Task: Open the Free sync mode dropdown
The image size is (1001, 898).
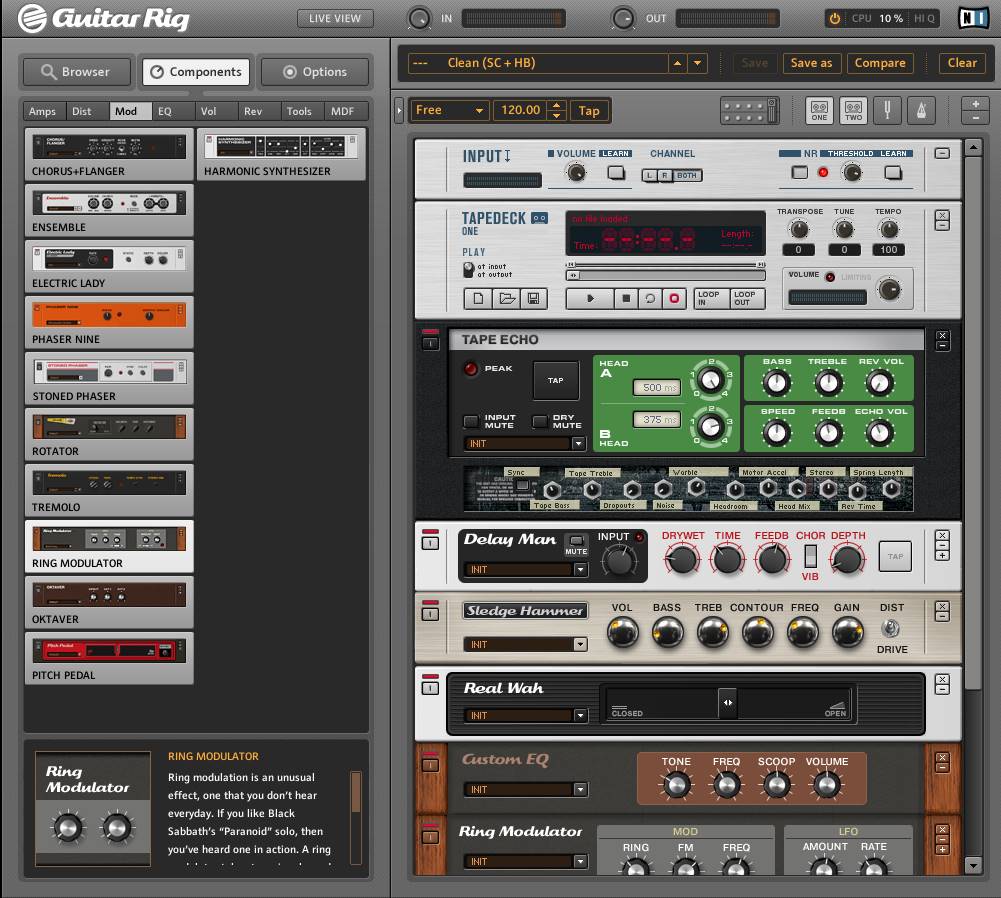Action: (x=449, y=110)
